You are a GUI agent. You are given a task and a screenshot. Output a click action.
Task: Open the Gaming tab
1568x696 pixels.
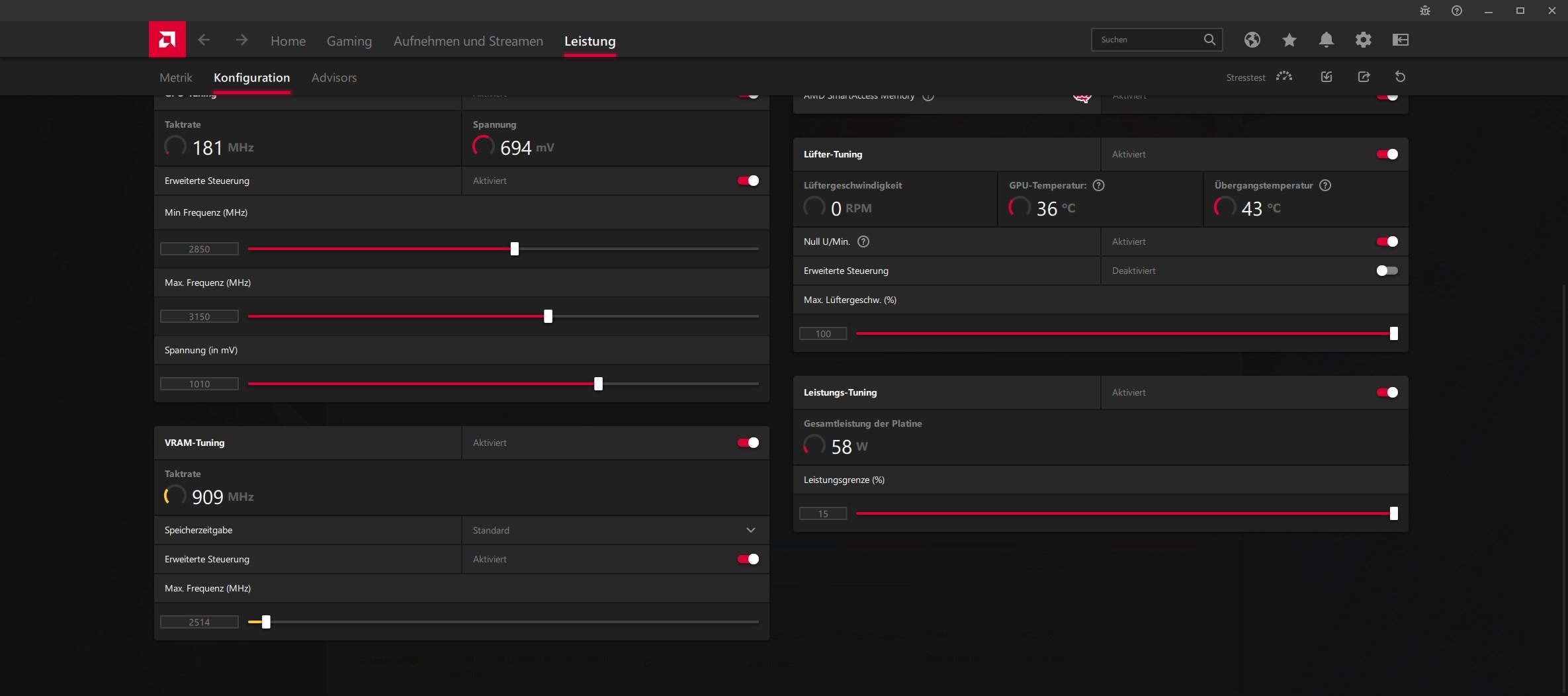click(x=349, y=41)
